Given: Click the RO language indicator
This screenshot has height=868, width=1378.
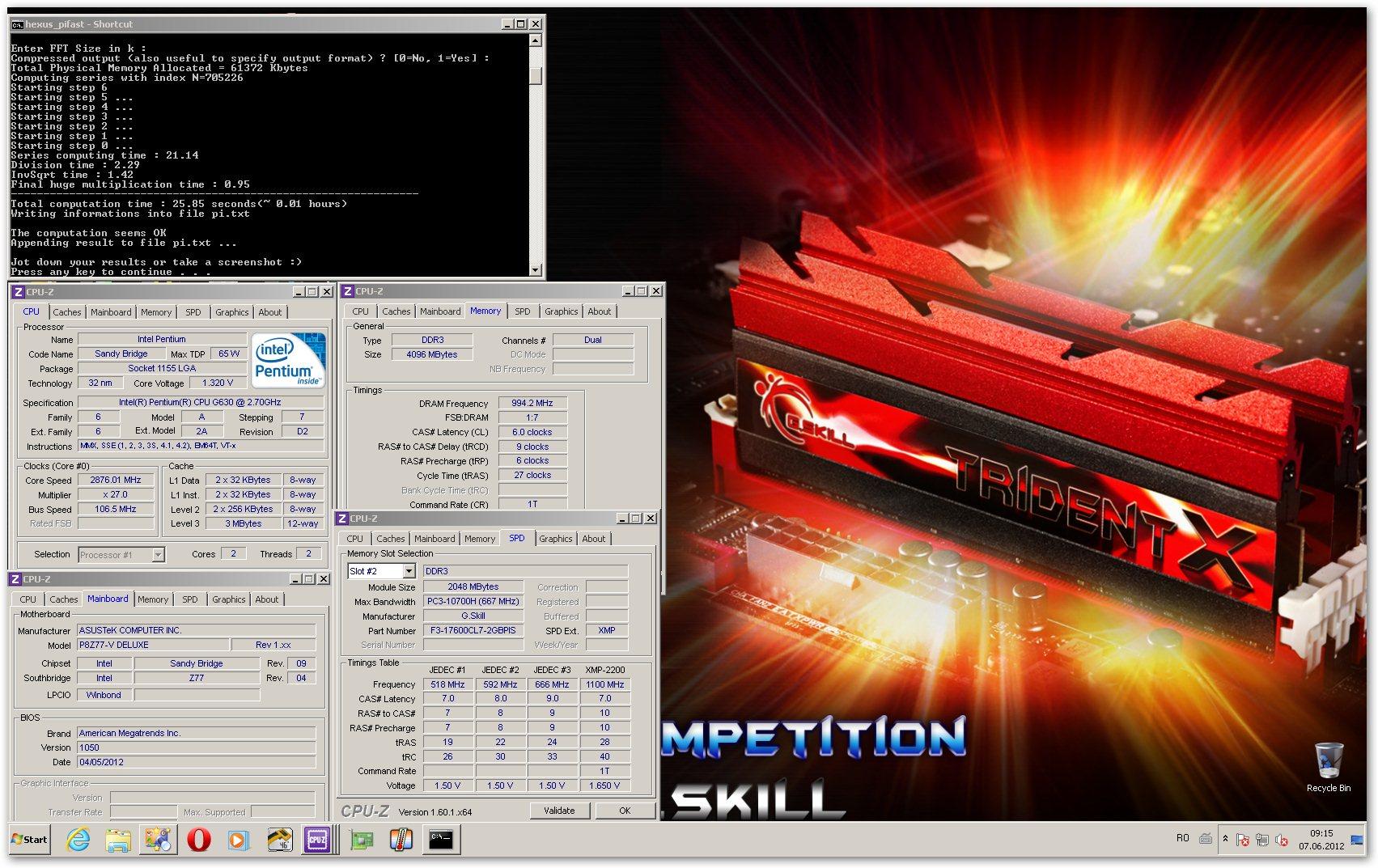Looking at the screenshot, I should [x=1182, y=839].
